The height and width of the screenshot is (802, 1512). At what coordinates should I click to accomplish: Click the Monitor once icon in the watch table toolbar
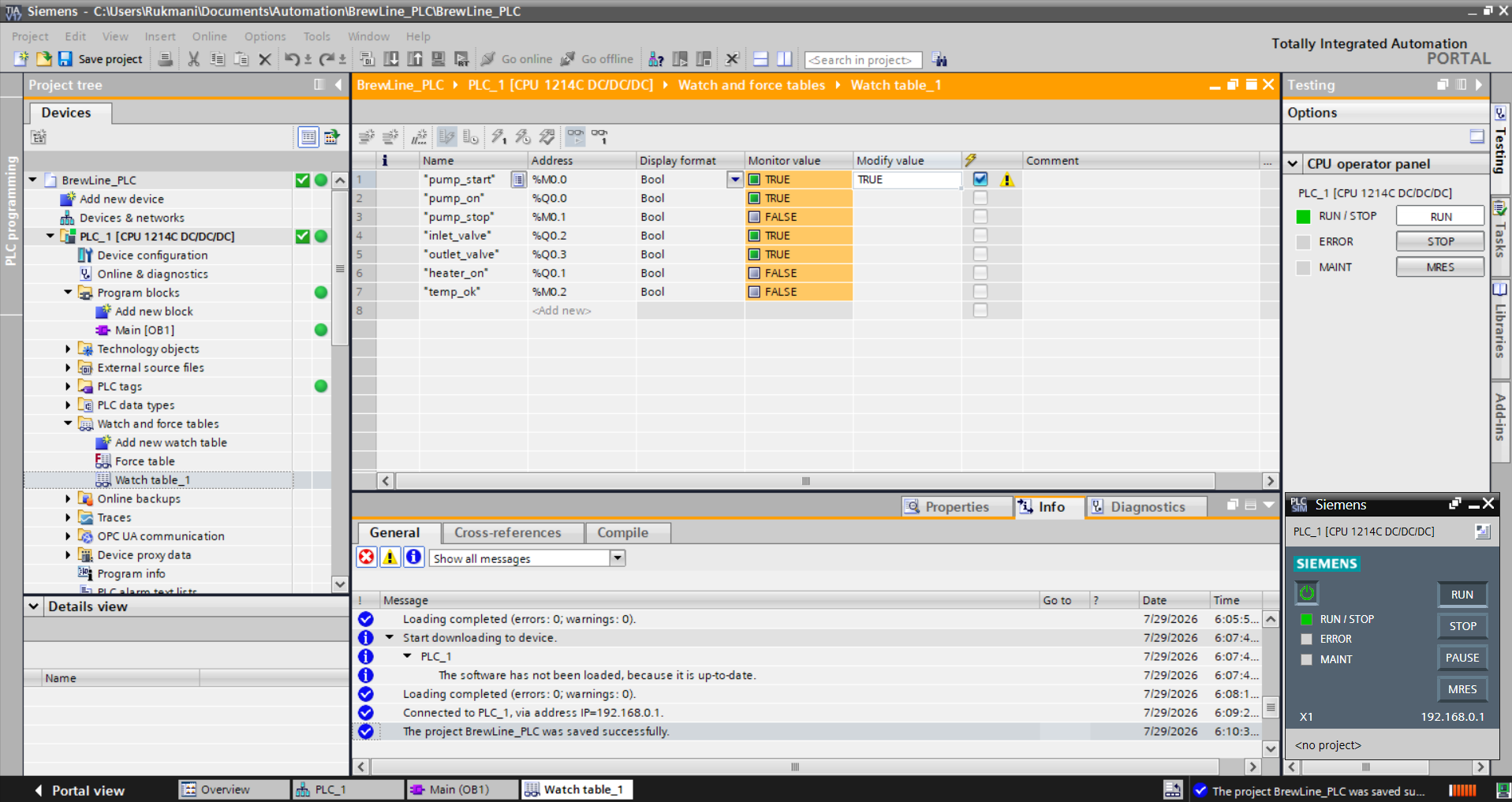pos(600,136)
